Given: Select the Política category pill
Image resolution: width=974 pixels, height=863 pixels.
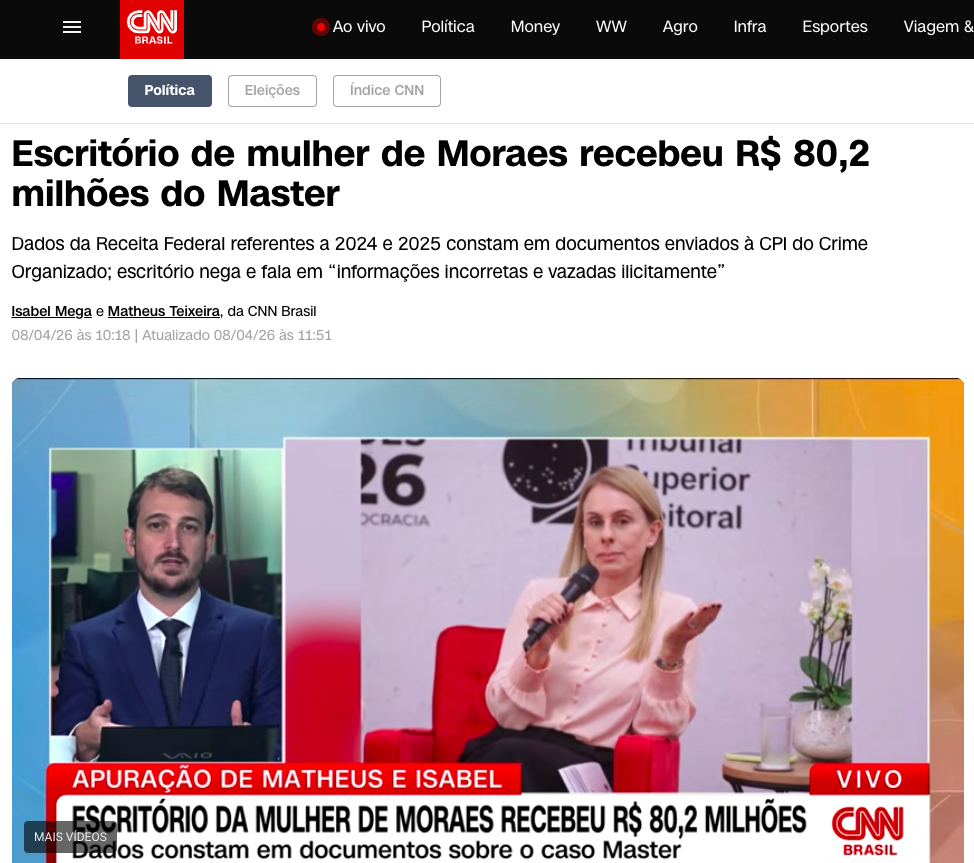Looking at the screenshot, I should (170, 91).
